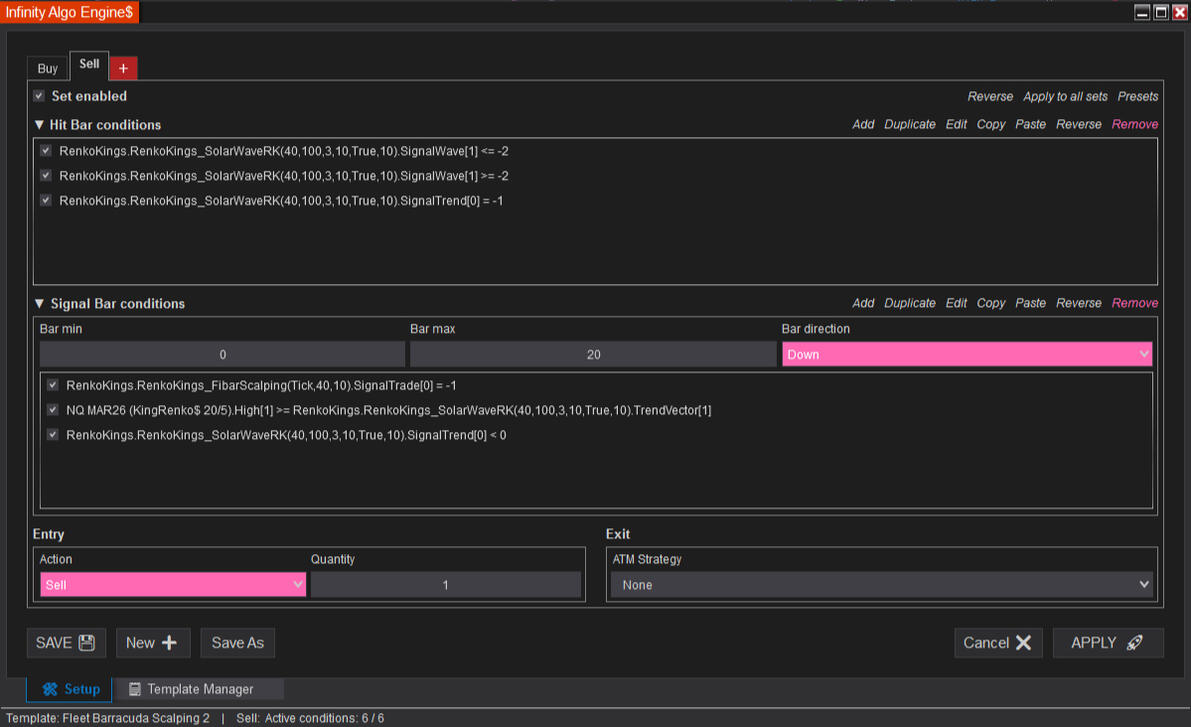Collapse the Hit Bar conditions section
Screen dimensions: 1191x727
[x=39, y=125]
